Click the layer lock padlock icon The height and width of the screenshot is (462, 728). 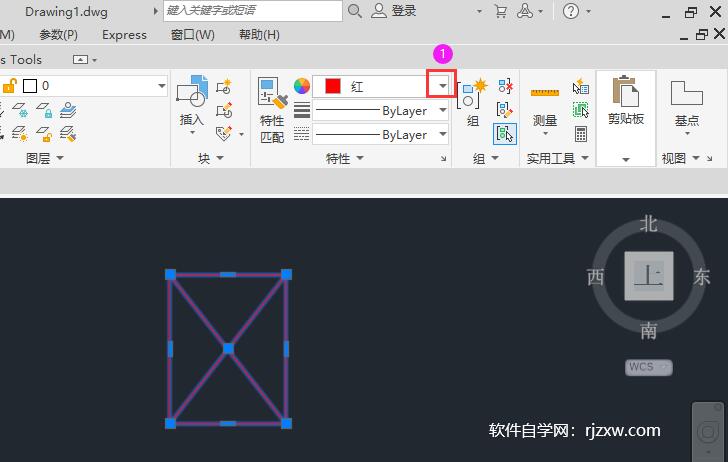pos(44,111)
